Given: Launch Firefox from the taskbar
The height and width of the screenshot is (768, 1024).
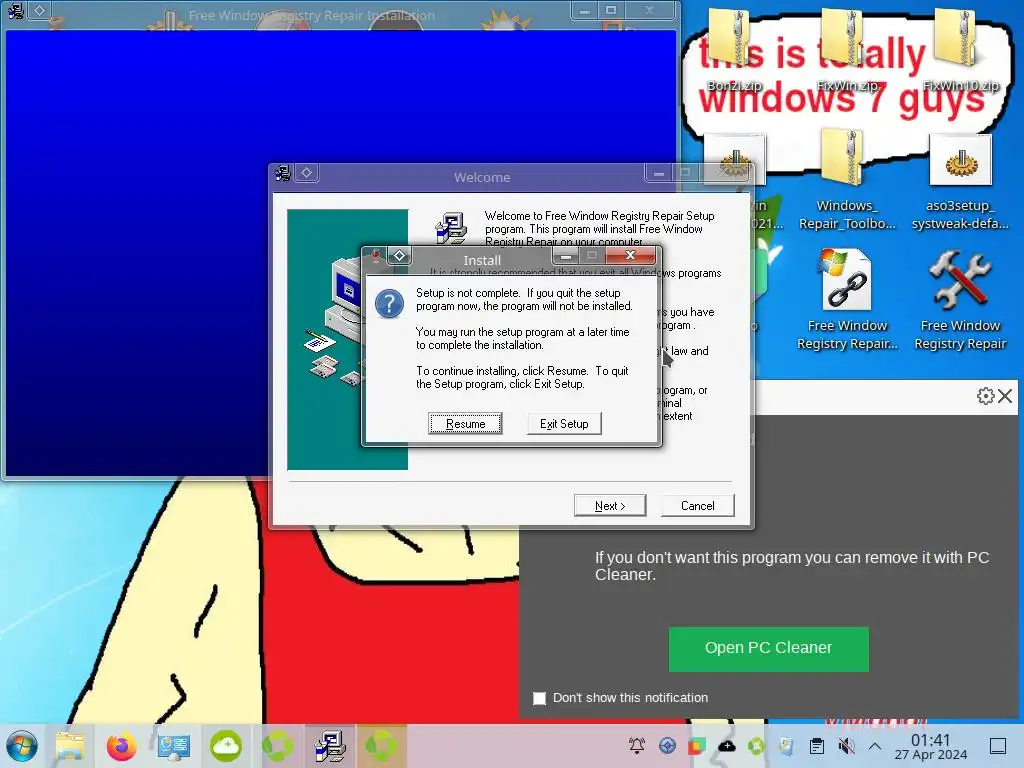Looking at the screenshot, I should [121, 746].
